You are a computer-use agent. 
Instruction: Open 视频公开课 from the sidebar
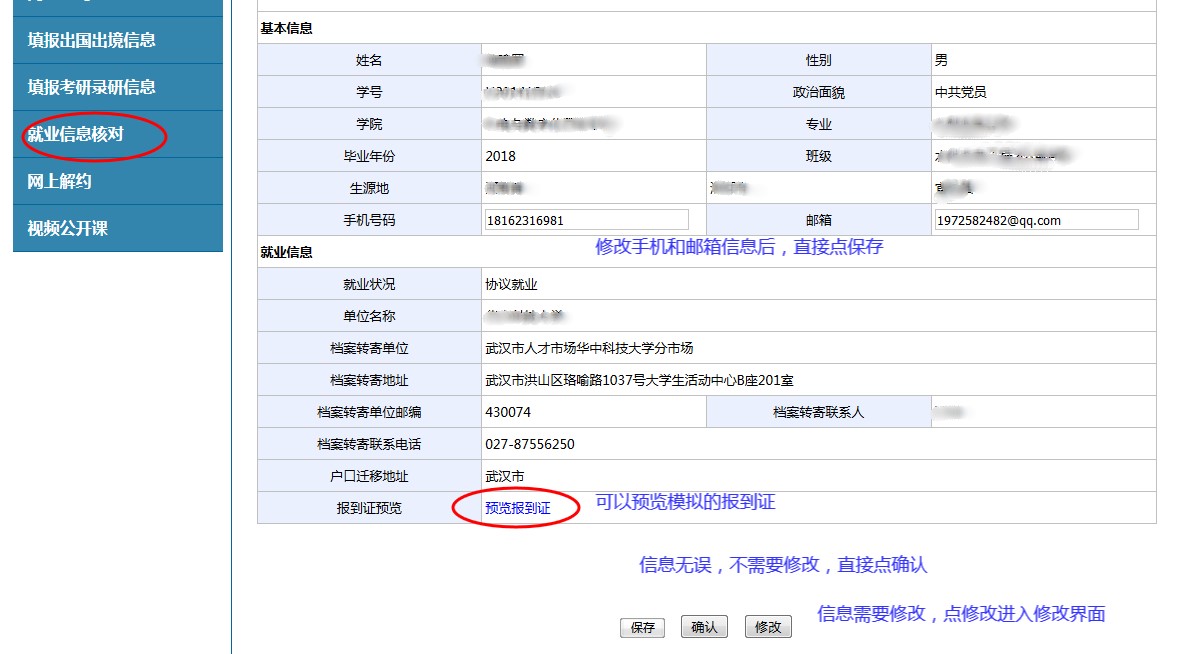tap(68, 228)
